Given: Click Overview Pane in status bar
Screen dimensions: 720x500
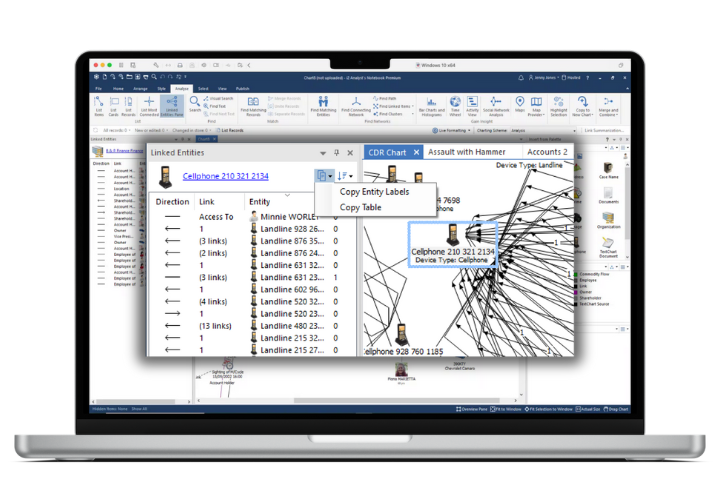Looking at the screenshot, I should (x=472, y=409).
